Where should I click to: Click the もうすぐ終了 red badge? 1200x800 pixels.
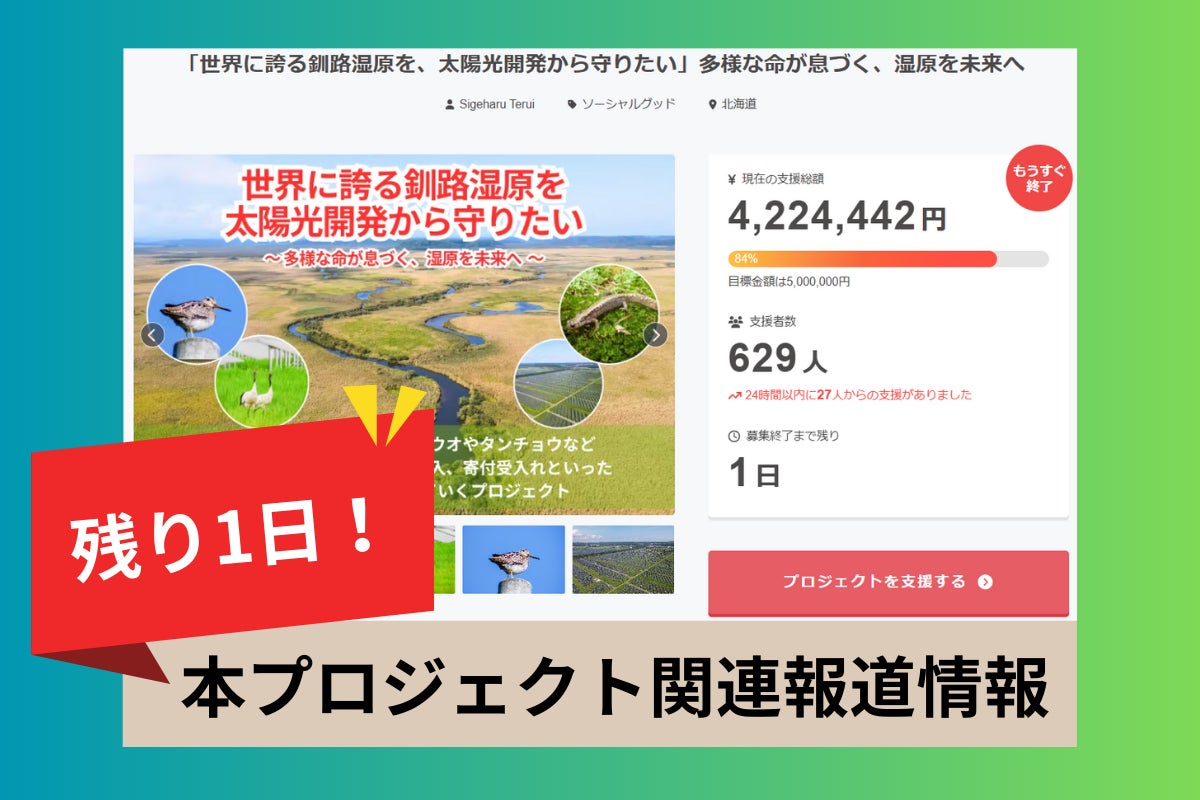click(x=1039, y=178)
